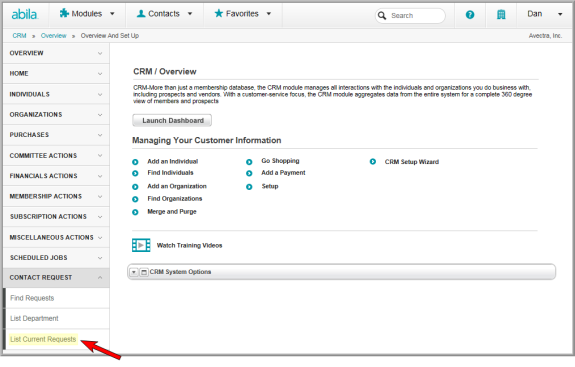The height and width of the screenshot is (367, 575).
Task: Click the Contacts person icon
Action: tap(141, 14)
